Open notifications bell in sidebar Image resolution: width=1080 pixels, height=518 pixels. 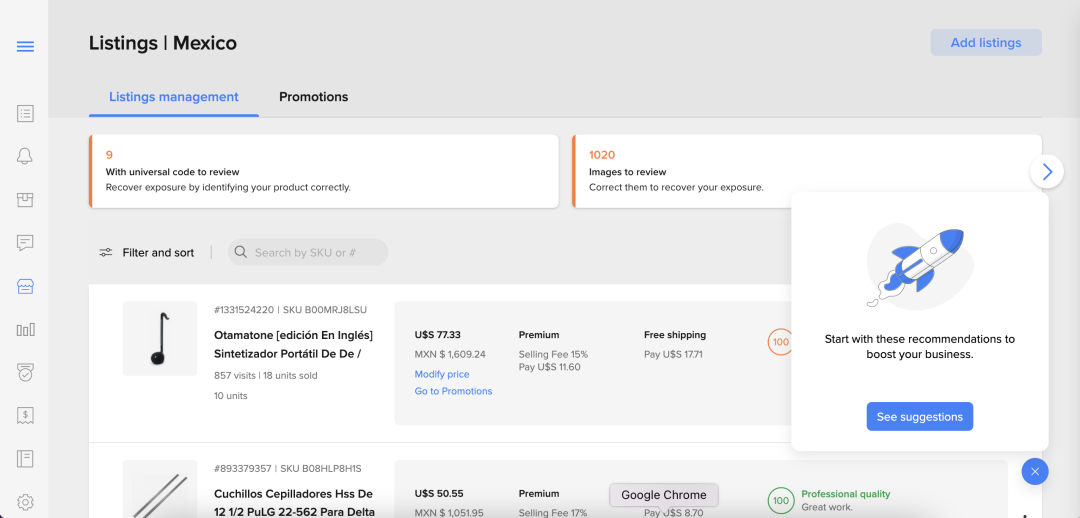click(x=25, y=156)
